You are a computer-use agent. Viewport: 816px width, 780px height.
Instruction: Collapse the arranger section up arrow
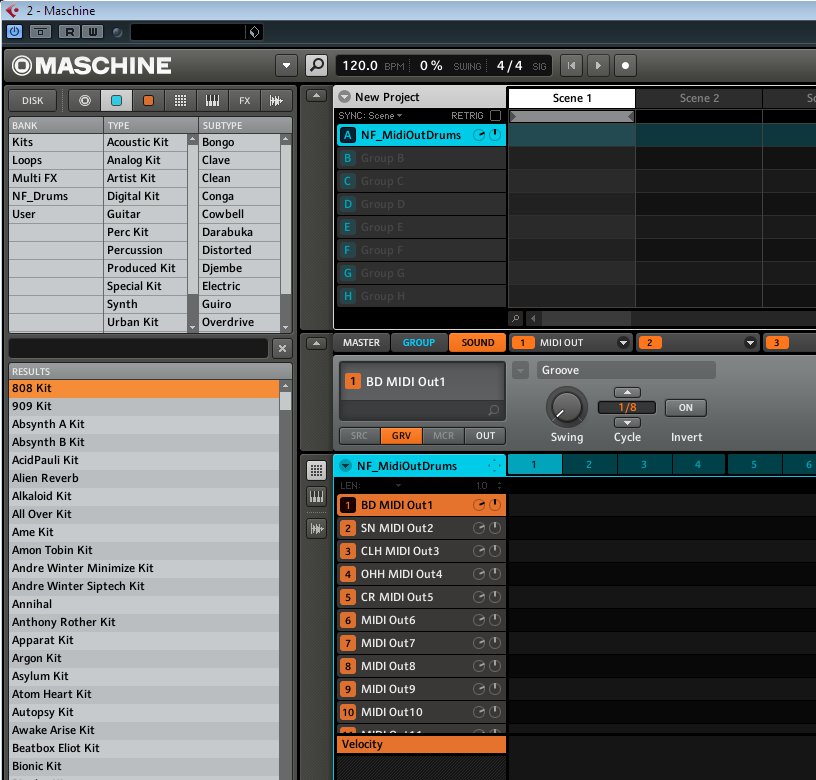pos(316,95)
